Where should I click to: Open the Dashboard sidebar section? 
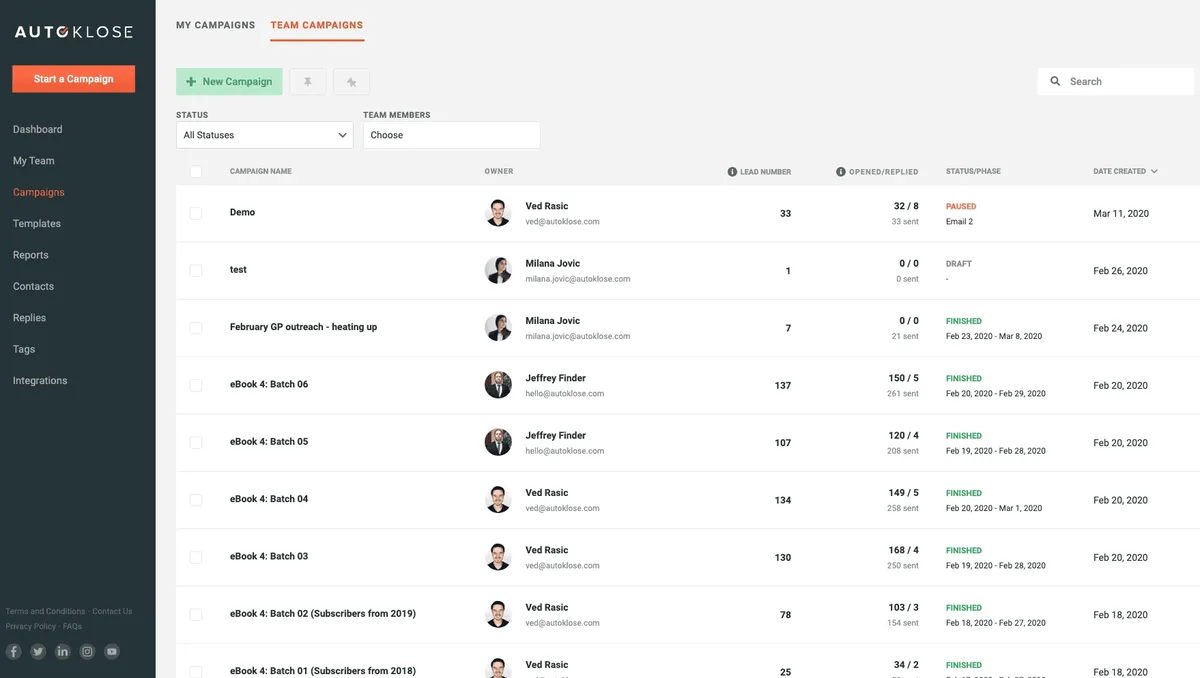[x=37, y=128]
